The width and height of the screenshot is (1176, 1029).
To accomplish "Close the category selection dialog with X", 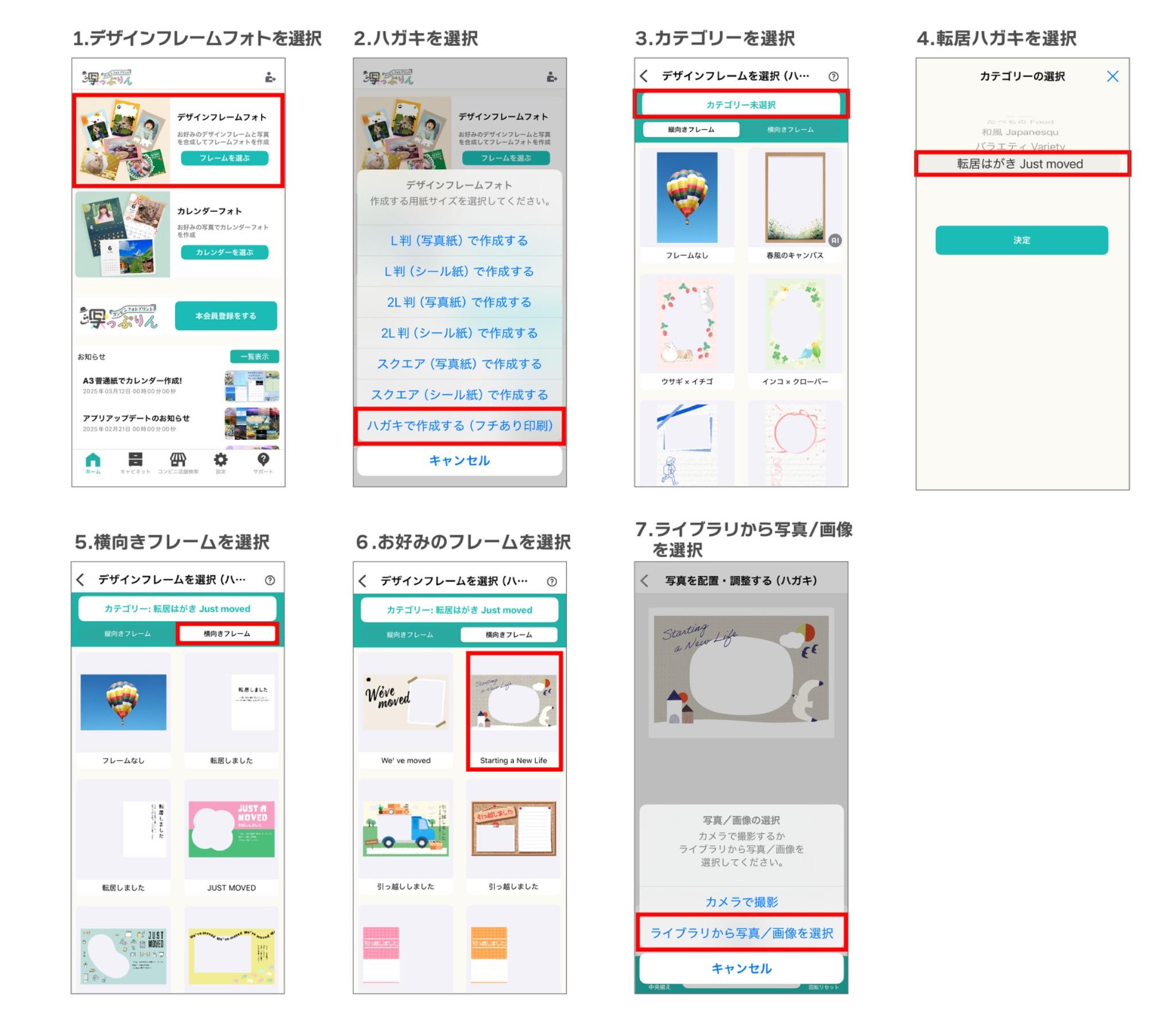I will (1112, 76).
